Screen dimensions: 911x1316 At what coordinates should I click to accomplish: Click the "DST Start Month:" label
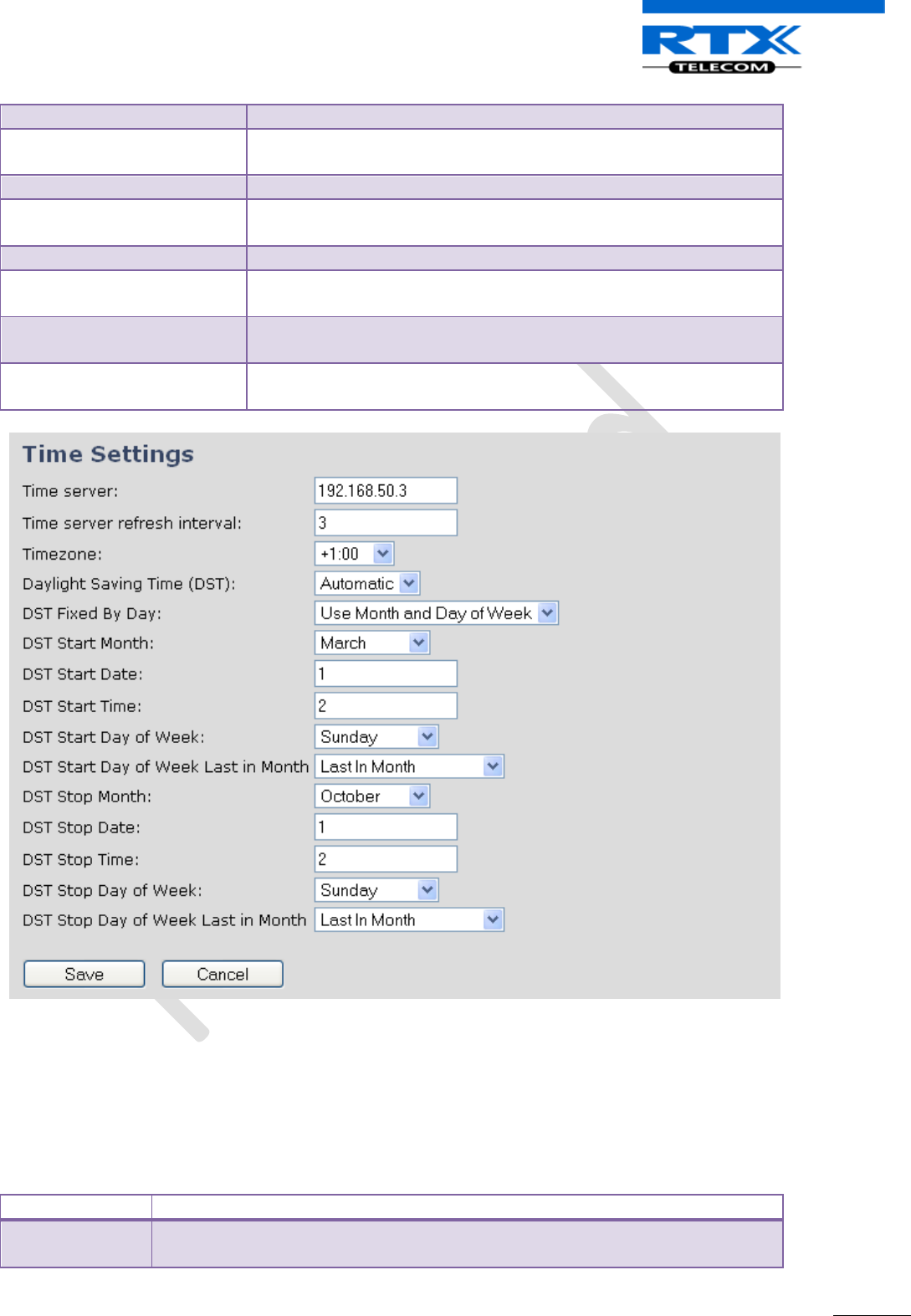pos(89,643)
